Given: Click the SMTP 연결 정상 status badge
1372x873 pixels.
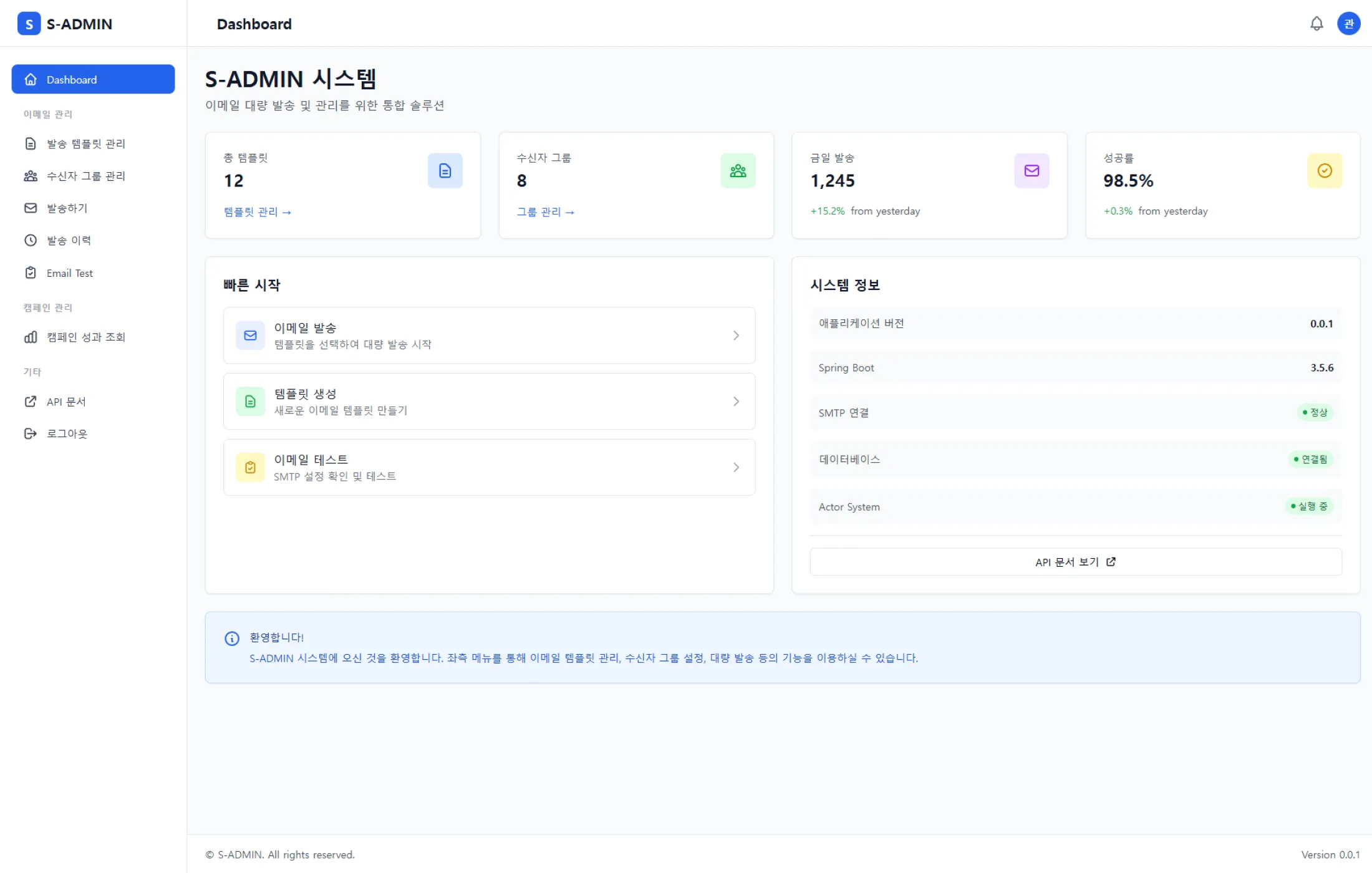Looking at the screenshot, I should [1315, 412].
